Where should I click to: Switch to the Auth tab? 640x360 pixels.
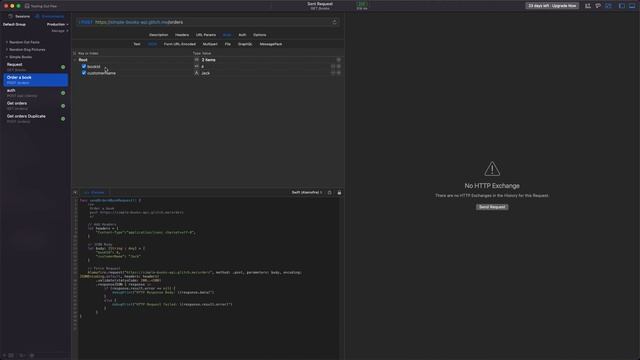(x=242, y=35)
